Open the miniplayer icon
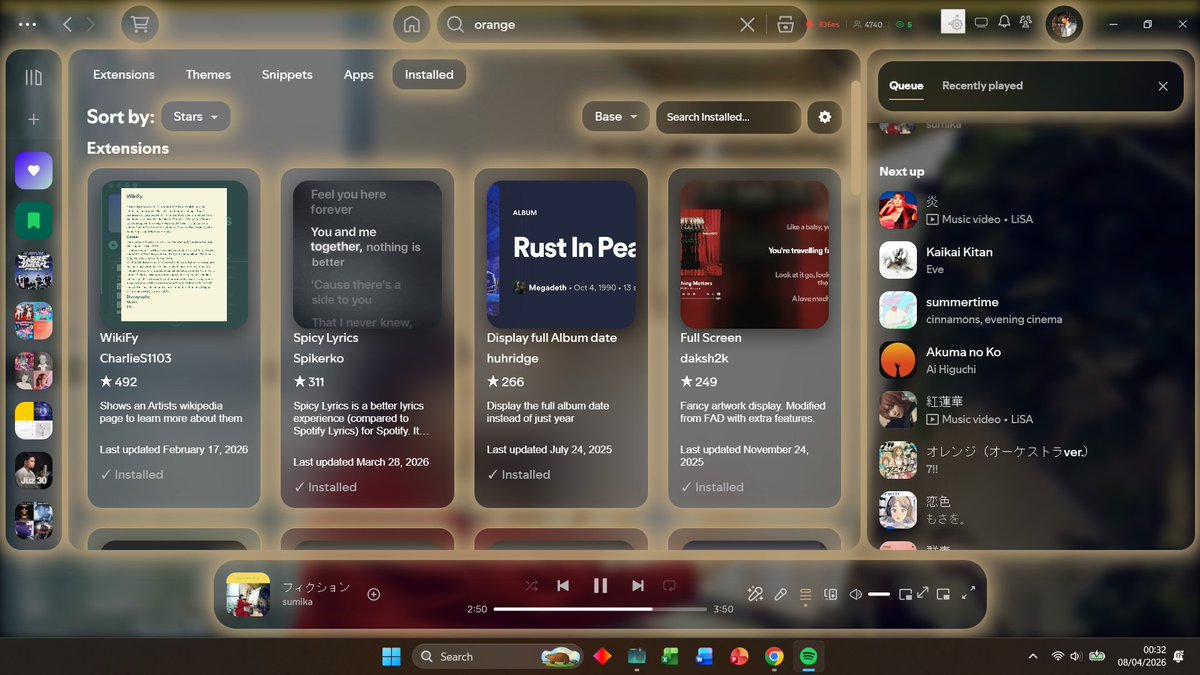 [x=905, y=594]
